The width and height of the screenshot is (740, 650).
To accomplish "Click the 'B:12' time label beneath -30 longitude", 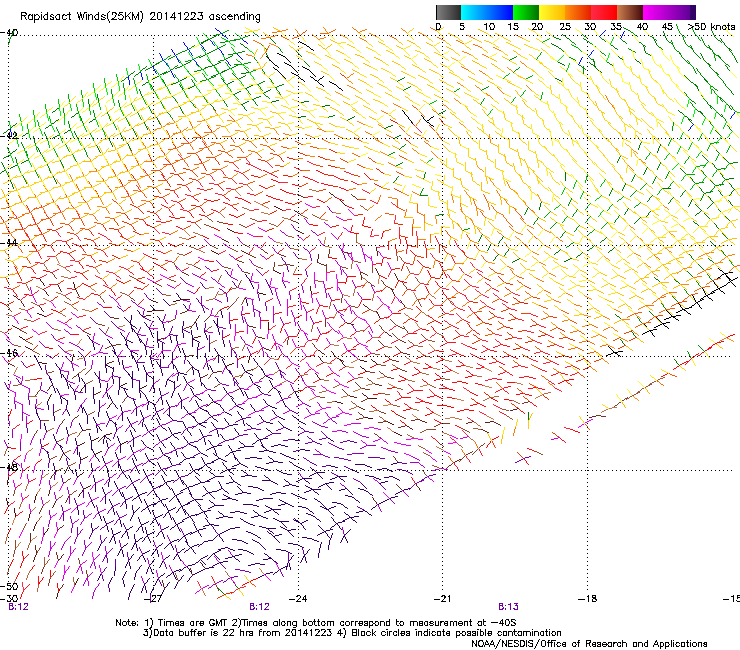I will 18,607.
